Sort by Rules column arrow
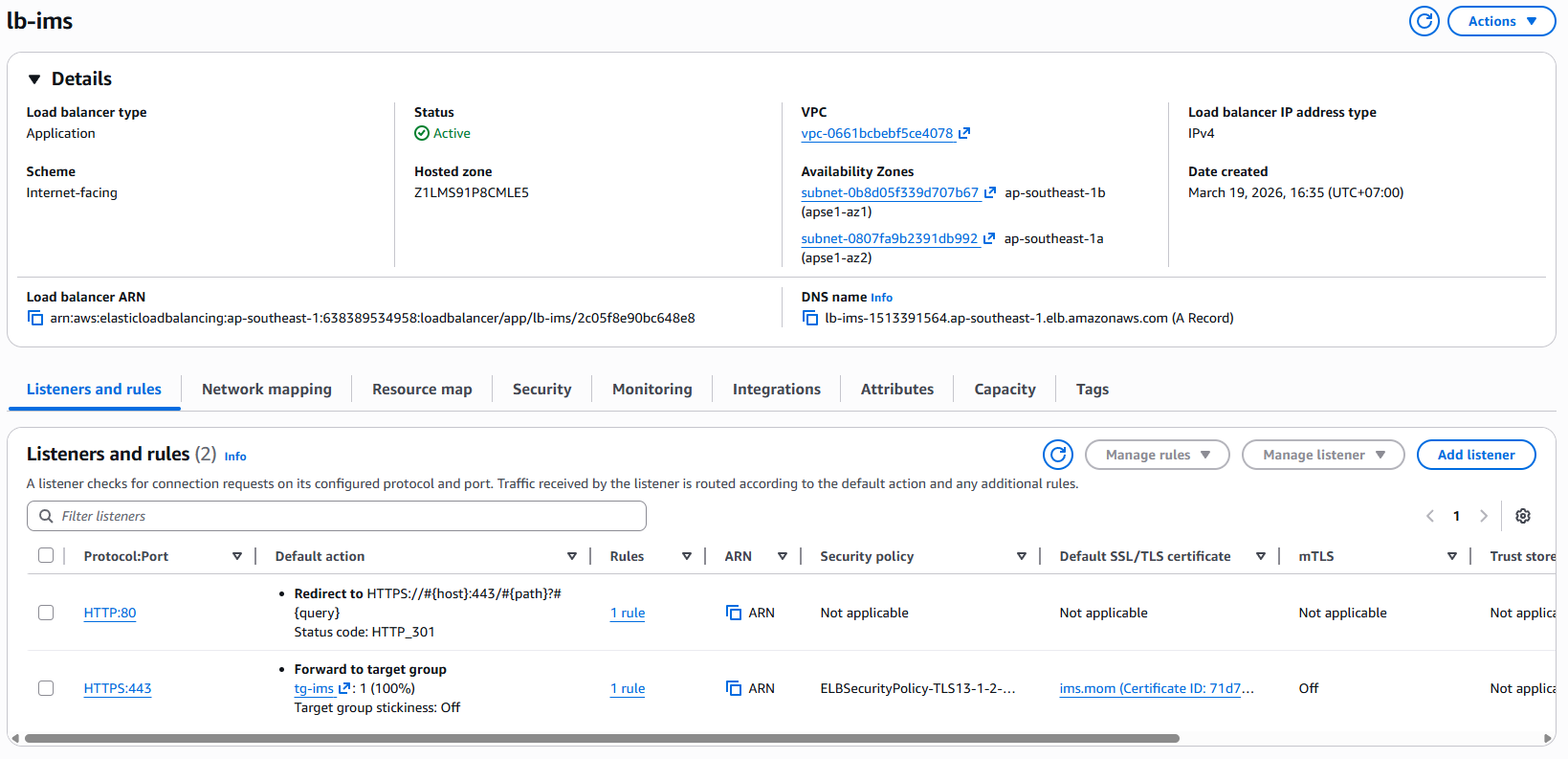1568x759 pixels. (687, 556)
